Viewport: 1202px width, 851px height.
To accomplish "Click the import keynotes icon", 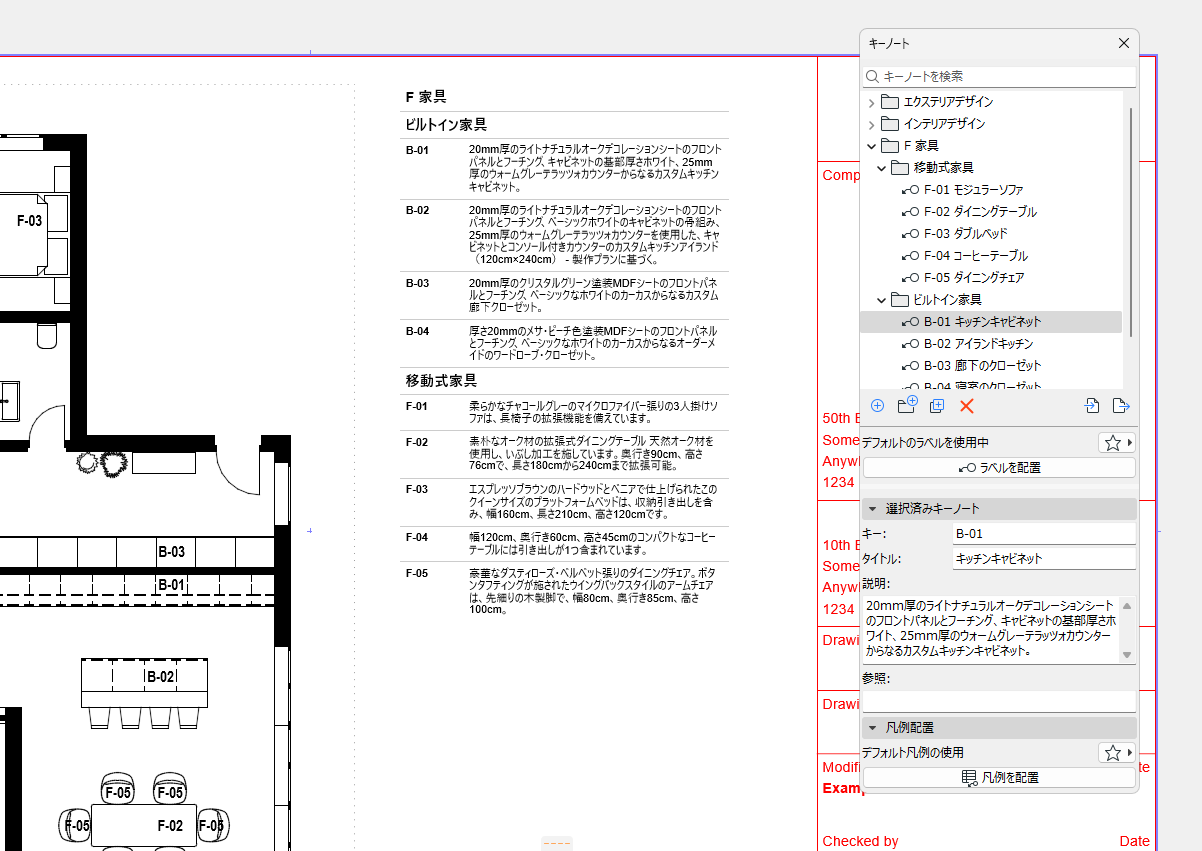I will (1092, 406).
